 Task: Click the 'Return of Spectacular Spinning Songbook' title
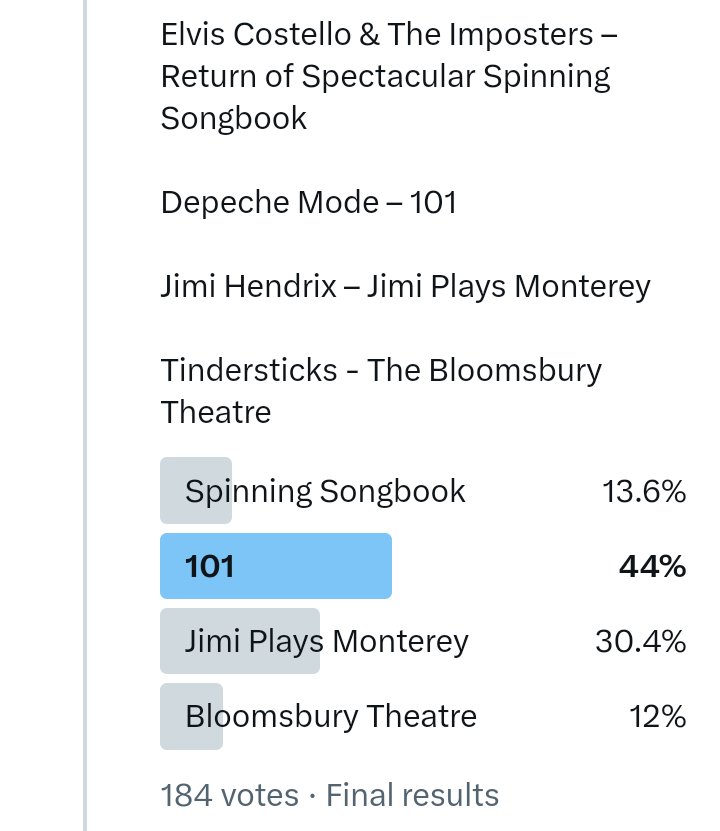coord(385,77)
